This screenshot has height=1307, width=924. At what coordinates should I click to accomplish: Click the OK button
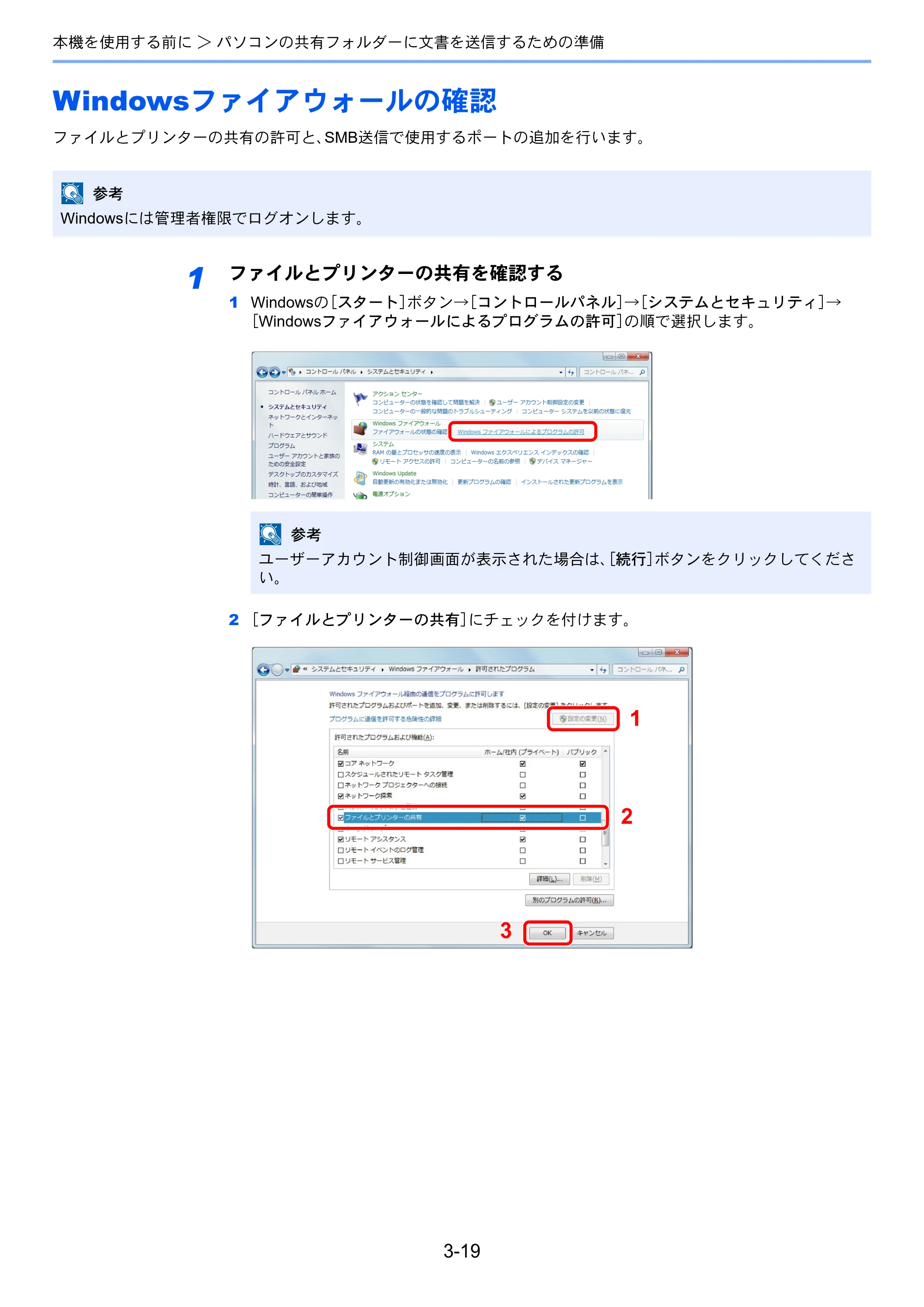547,933
